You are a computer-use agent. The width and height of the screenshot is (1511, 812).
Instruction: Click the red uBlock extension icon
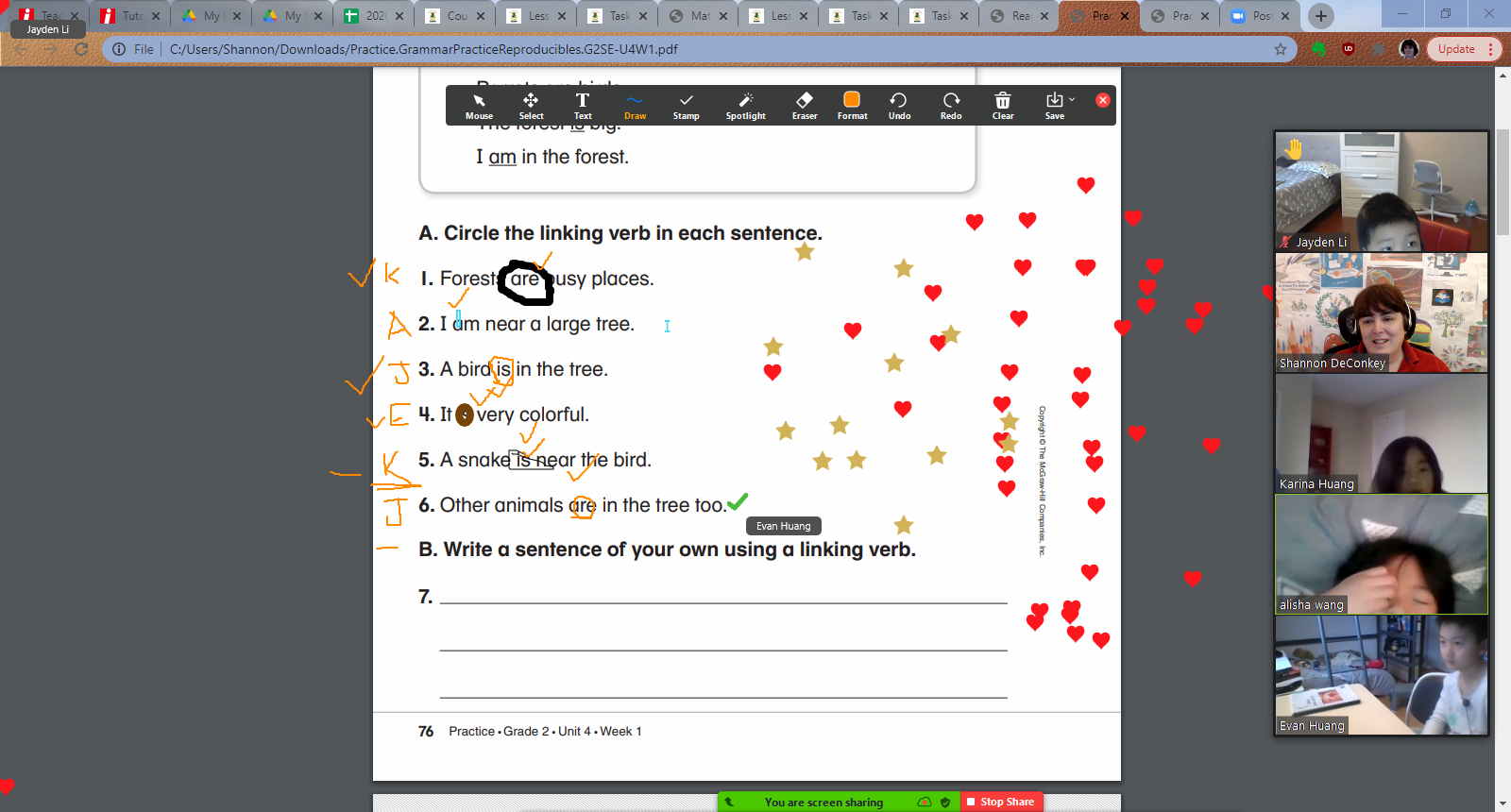[x=1349, y=49]
